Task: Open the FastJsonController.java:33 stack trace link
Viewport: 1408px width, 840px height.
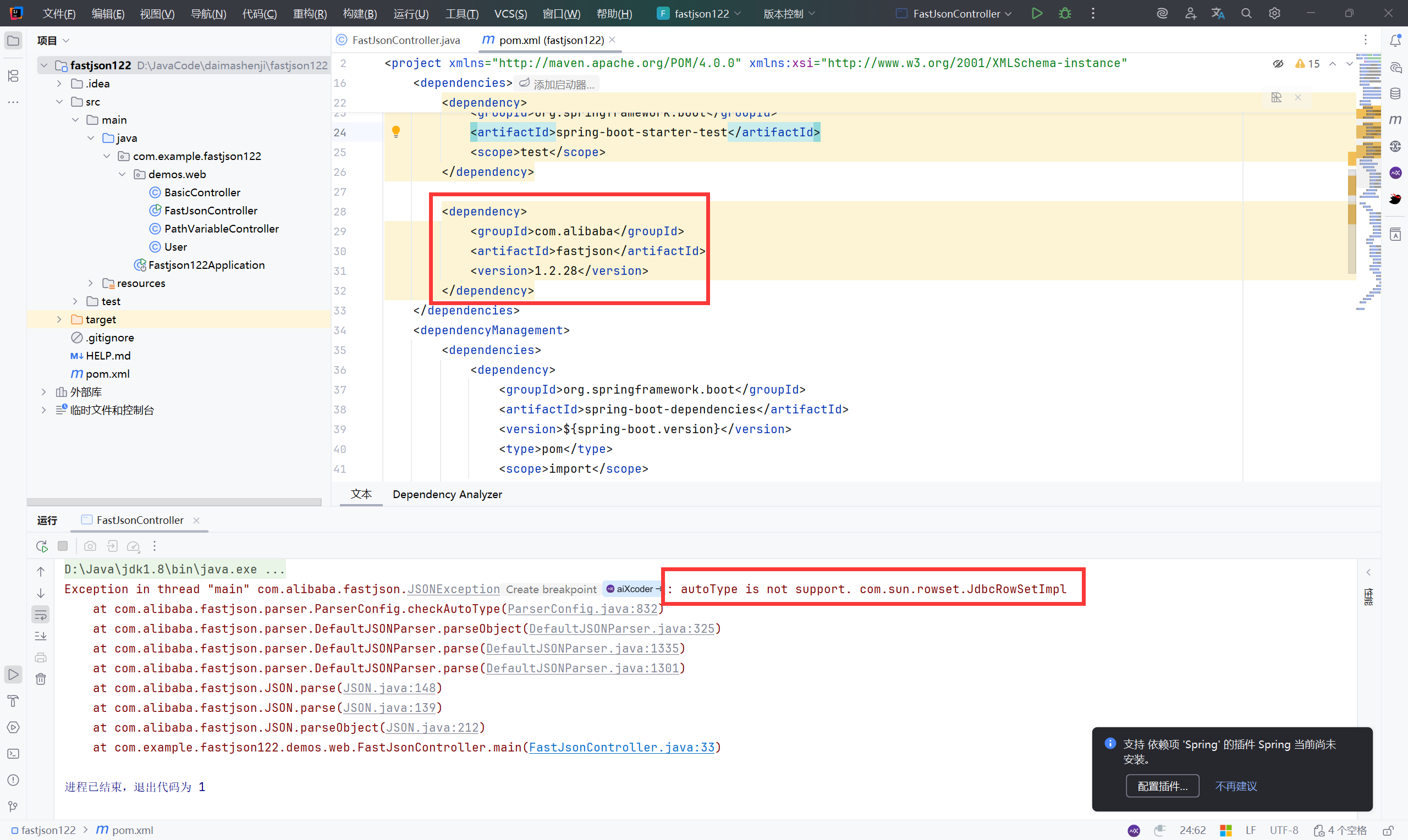Action: click(621, 747)
